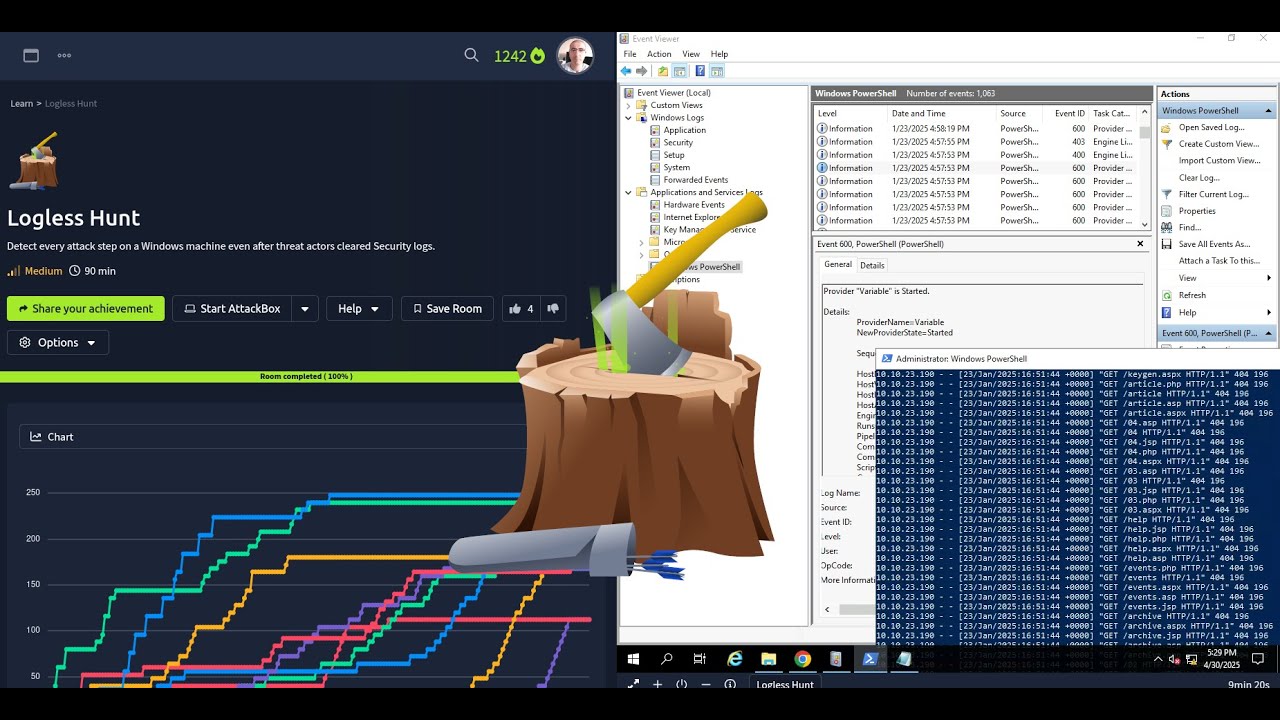1280x720 pixels.
Task: Click Clear Log in the Actions pane
Action: [1199, 178]
